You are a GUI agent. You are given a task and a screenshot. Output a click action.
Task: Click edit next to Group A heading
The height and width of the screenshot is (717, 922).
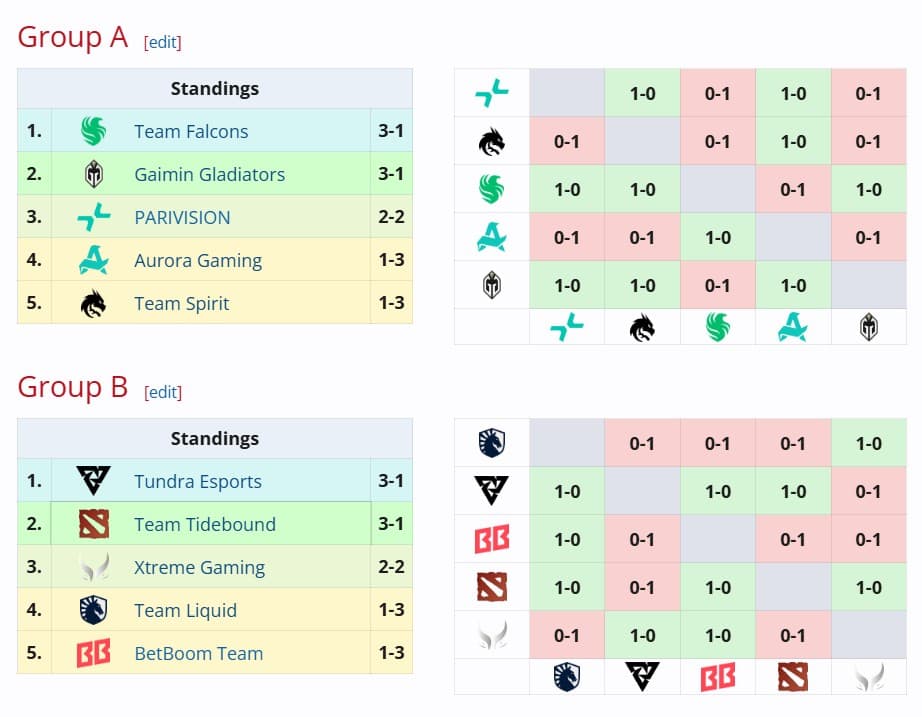point(162,42)
